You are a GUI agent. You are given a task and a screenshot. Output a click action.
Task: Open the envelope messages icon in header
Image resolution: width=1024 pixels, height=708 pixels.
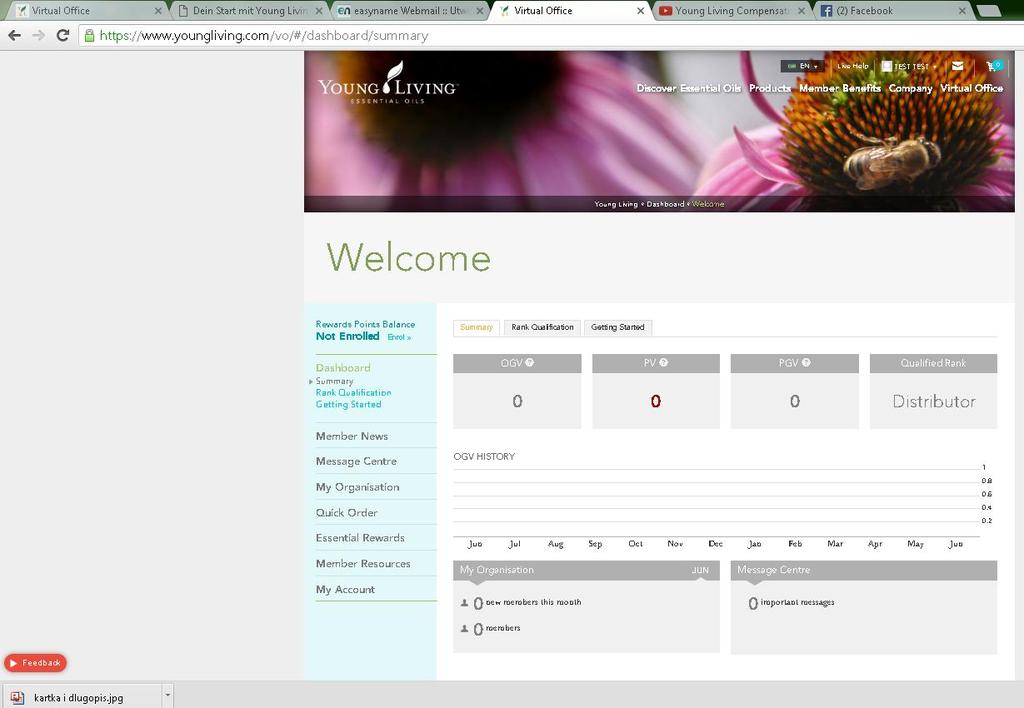pos(957,66)
